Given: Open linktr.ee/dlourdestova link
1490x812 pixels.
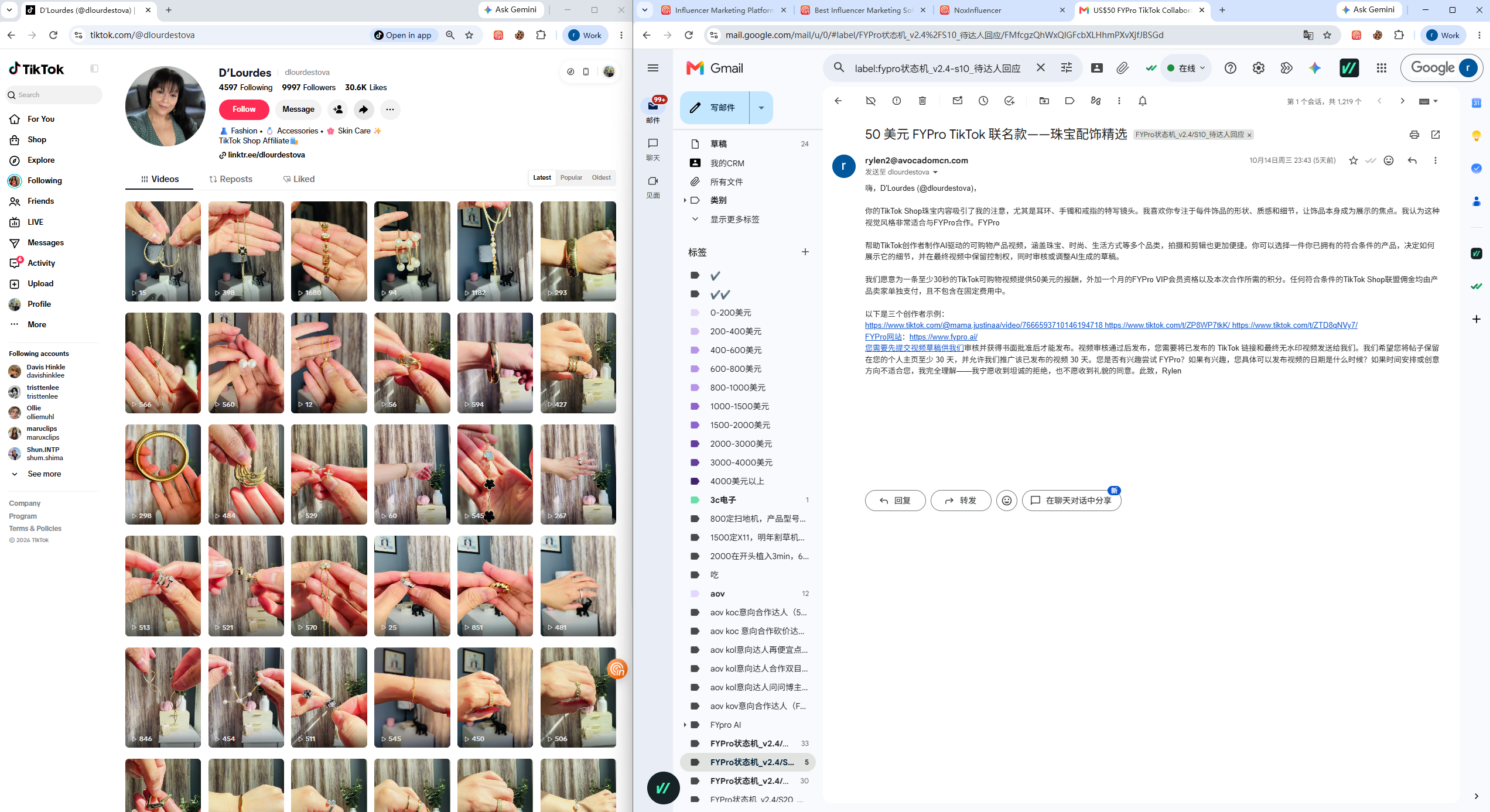Looking at the screenshot, I should tap(266, 155).
